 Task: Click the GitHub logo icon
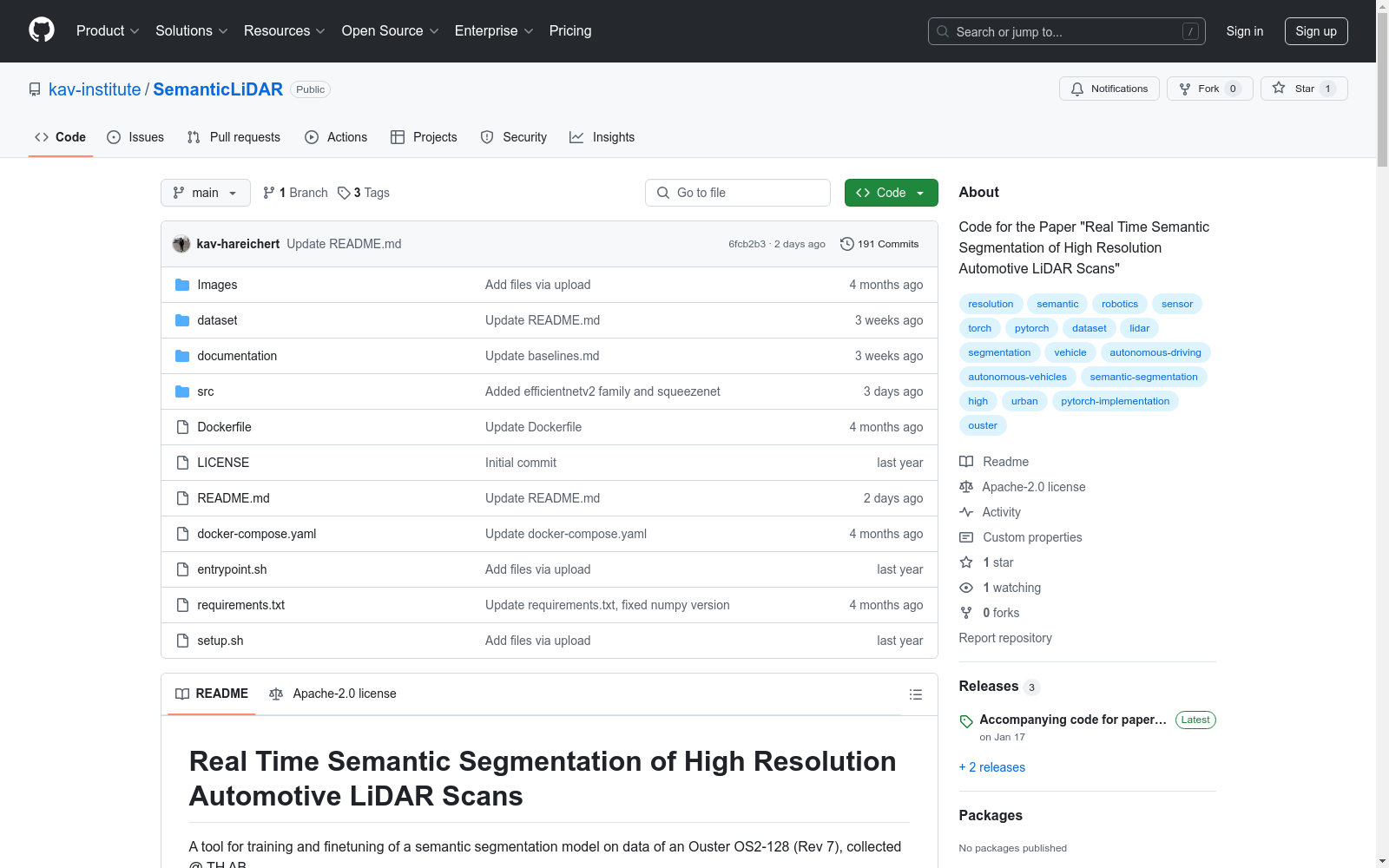coord(42,30)
